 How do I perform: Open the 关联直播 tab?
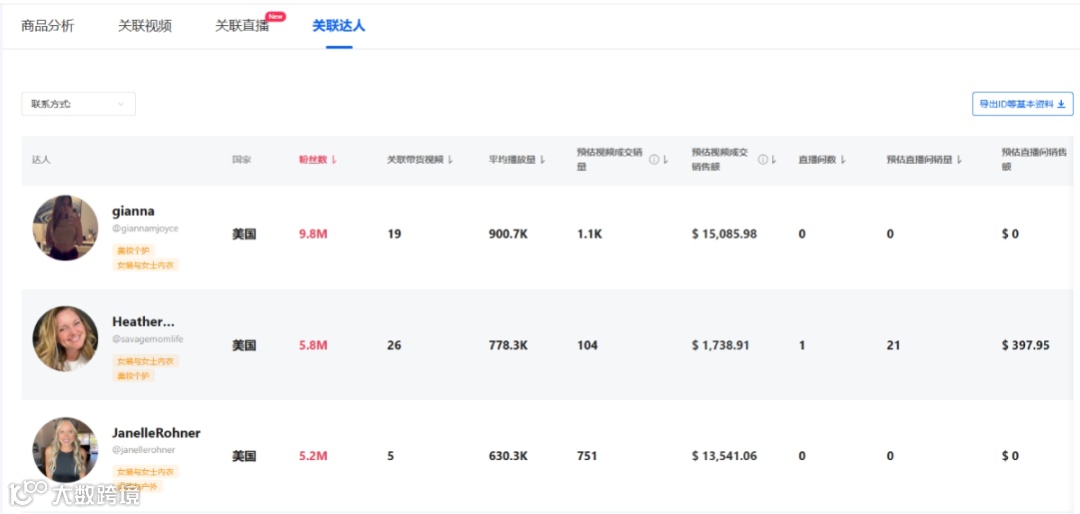242,26
